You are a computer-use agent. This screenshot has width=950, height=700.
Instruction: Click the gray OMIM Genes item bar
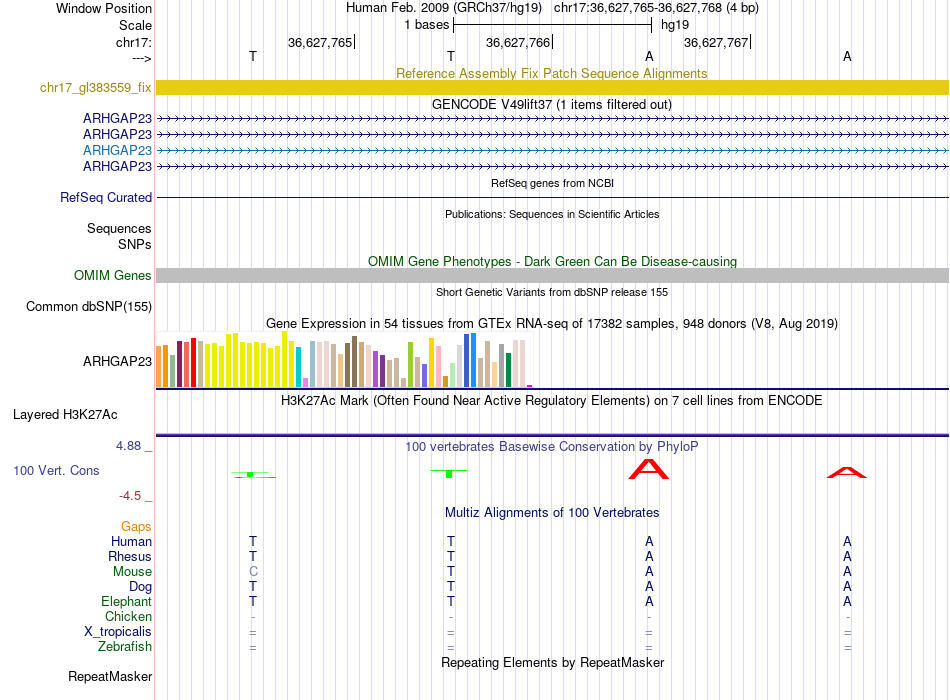pyautogui.click(x=552, y=276)
